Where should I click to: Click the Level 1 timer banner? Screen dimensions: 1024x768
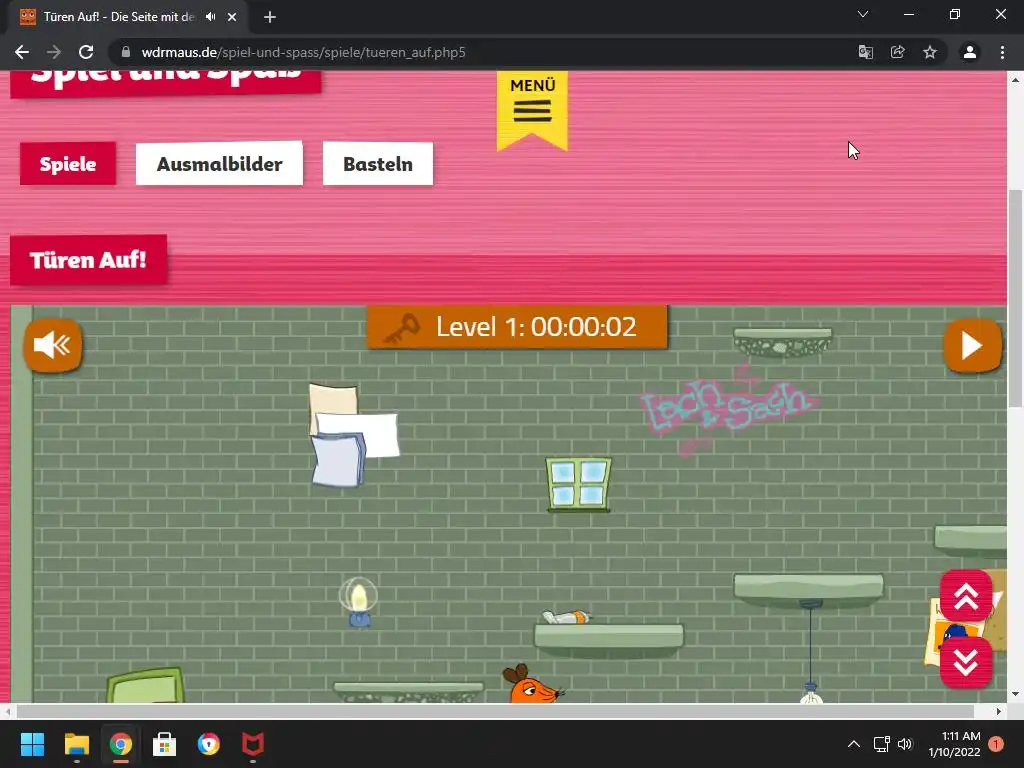click(517, 327)
